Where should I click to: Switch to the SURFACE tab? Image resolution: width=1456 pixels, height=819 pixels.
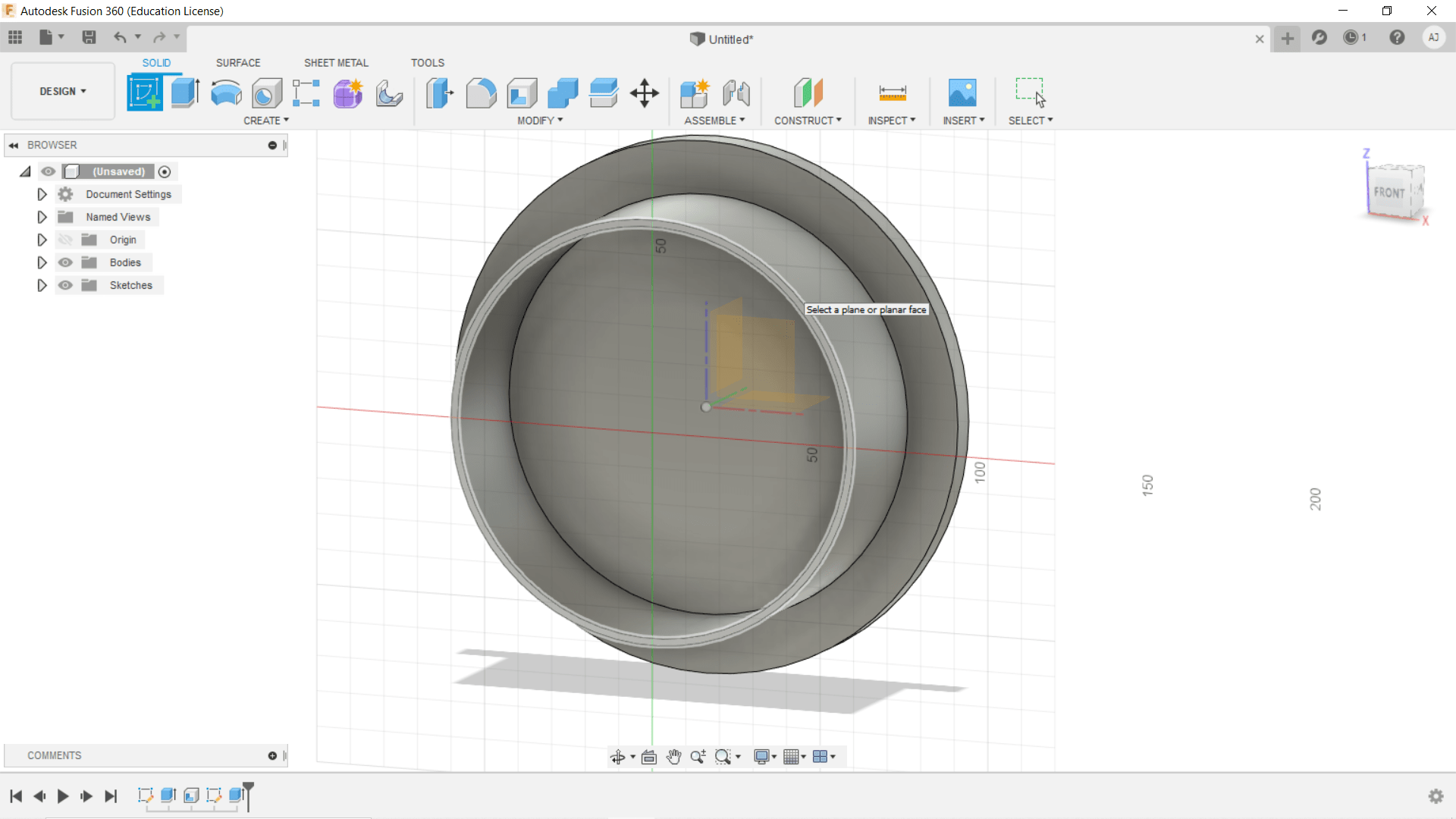coord(238,63)
